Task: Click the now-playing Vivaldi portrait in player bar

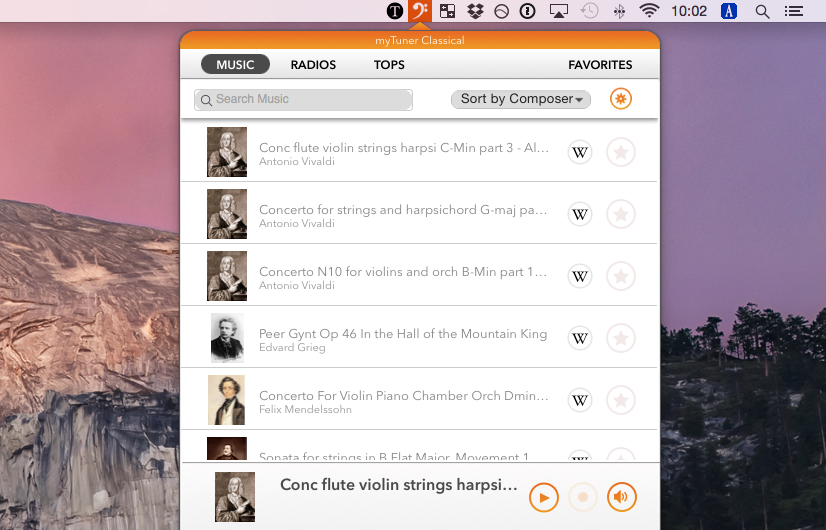Action: click(235, 497)
